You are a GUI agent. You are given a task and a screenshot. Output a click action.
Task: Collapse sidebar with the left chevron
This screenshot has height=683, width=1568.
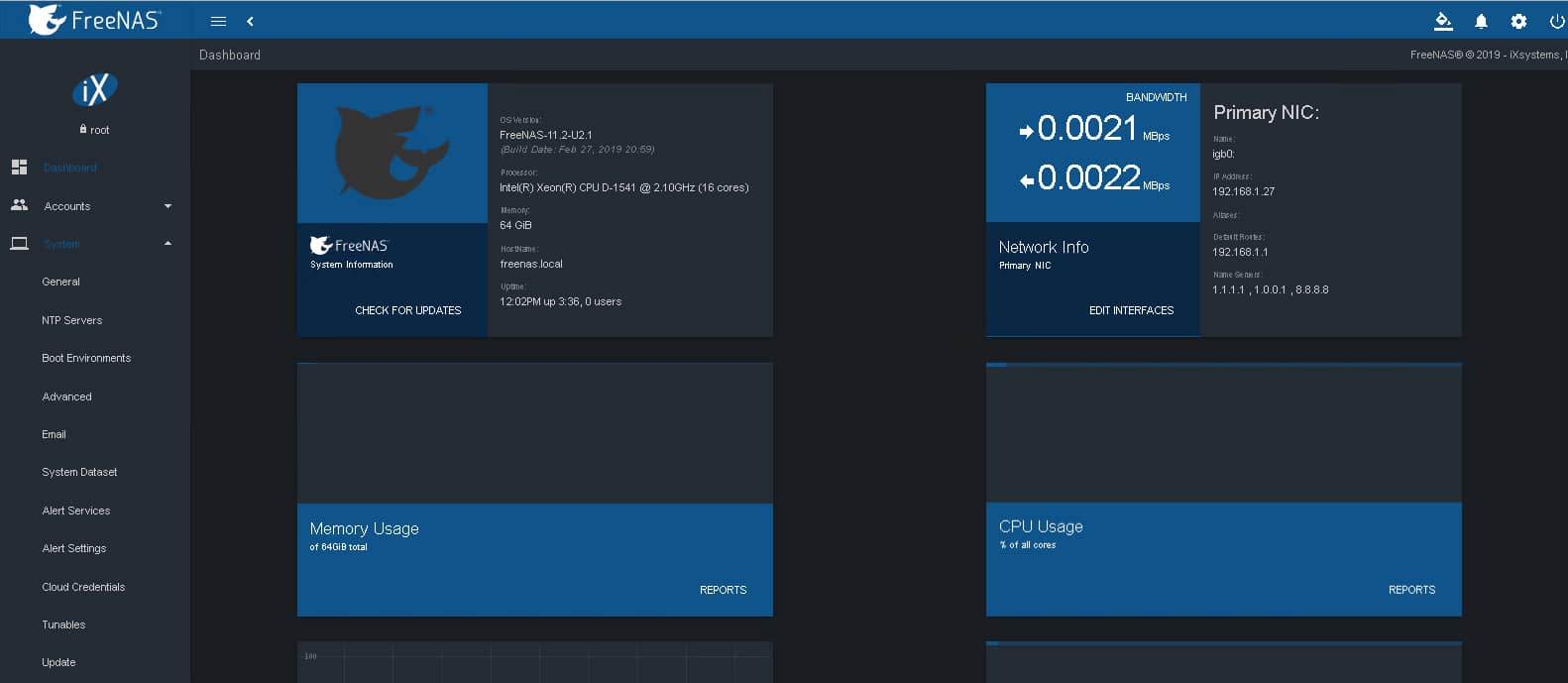click(250, 21)
